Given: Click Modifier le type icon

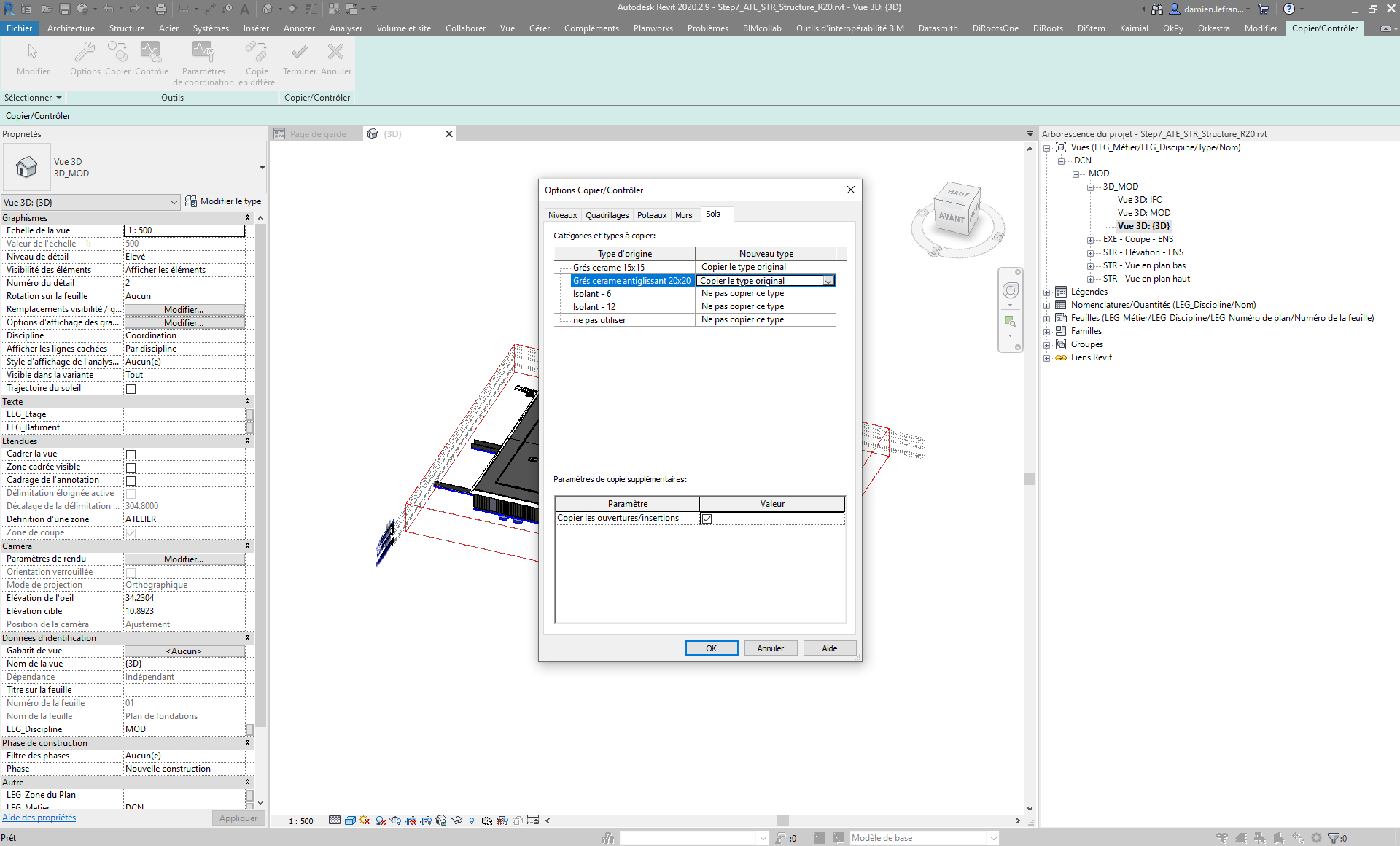Looking at the screenshot, I should (191, 201).
